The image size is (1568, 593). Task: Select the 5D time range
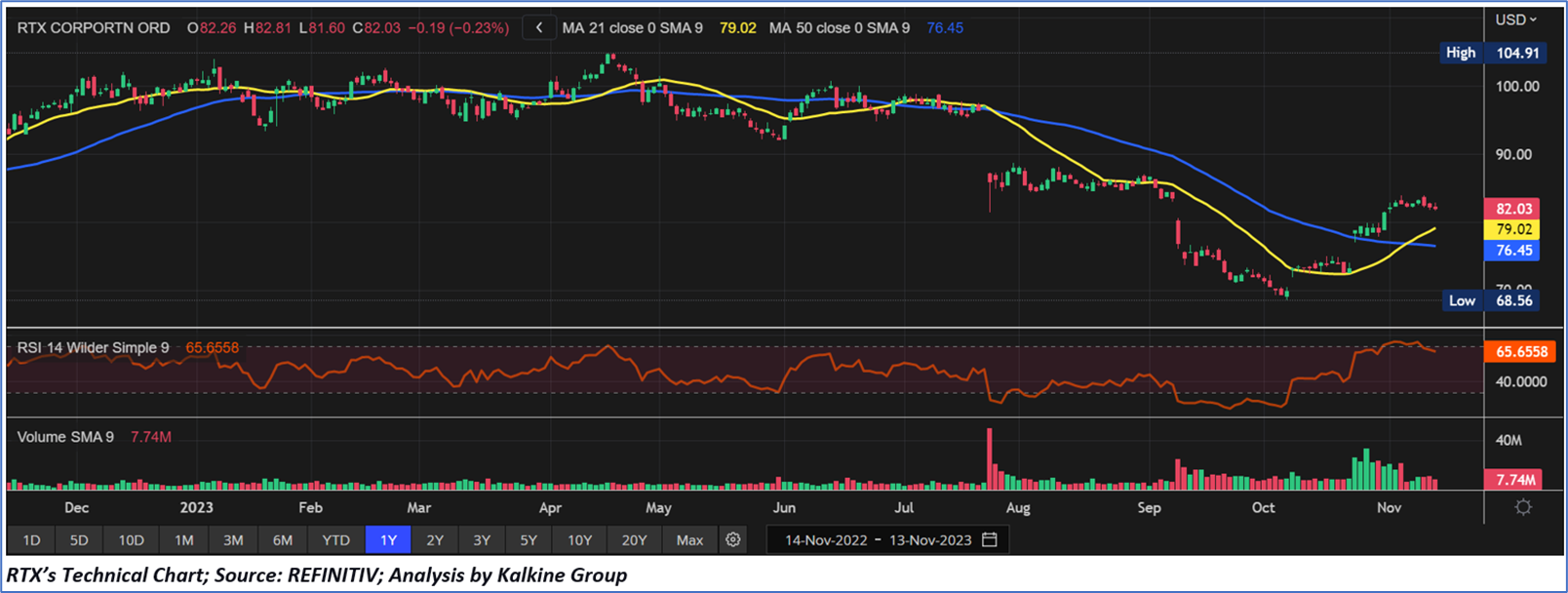click(x=79, y=539)
